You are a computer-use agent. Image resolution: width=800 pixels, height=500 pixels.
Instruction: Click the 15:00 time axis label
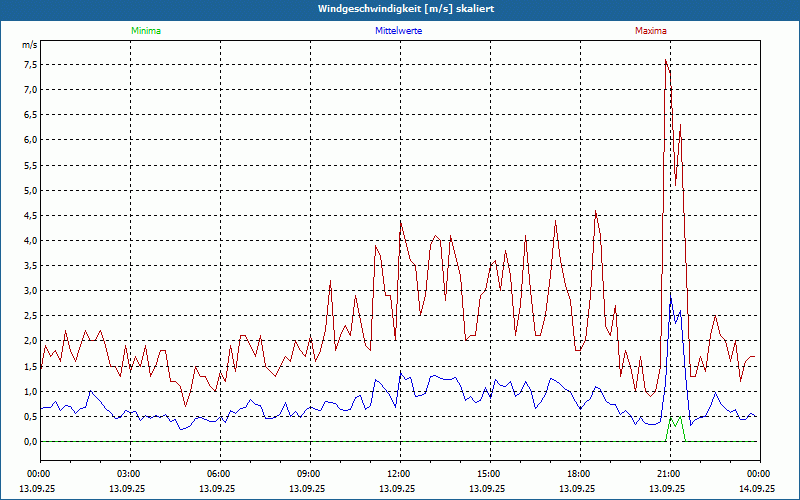click(490, 474)
